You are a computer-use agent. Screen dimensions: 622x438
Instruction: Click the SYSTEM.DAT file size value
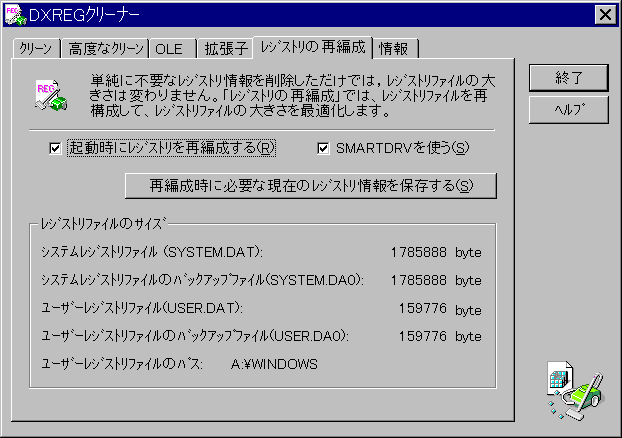coord(418,252)
